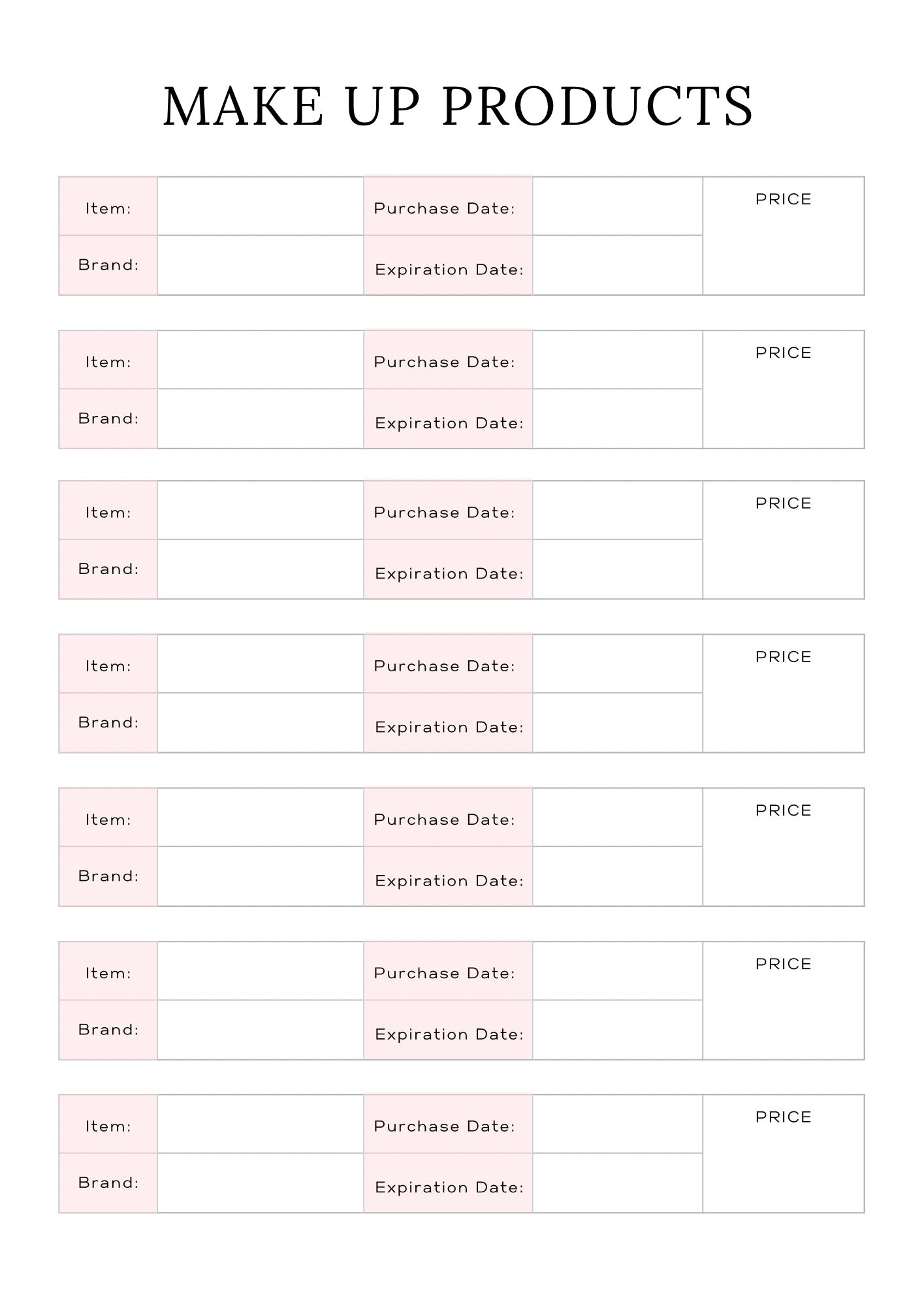The height and width of the screenshot is (1306, 924).
Task: Click the sixth Brand entry field
Action: coord(261,1030)
